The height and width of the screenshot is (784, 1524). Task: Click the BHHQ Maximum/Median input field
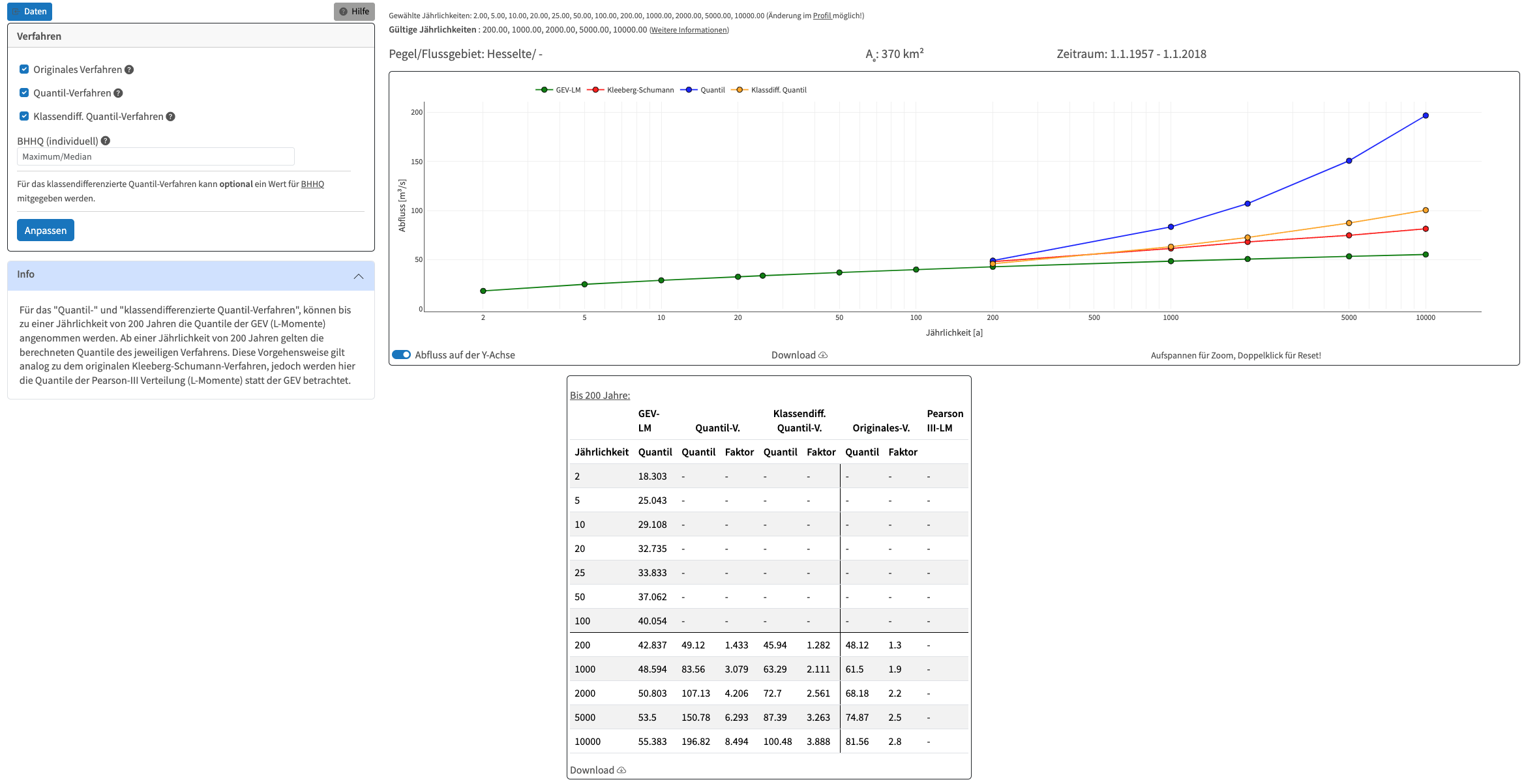[x=155, y=156]
